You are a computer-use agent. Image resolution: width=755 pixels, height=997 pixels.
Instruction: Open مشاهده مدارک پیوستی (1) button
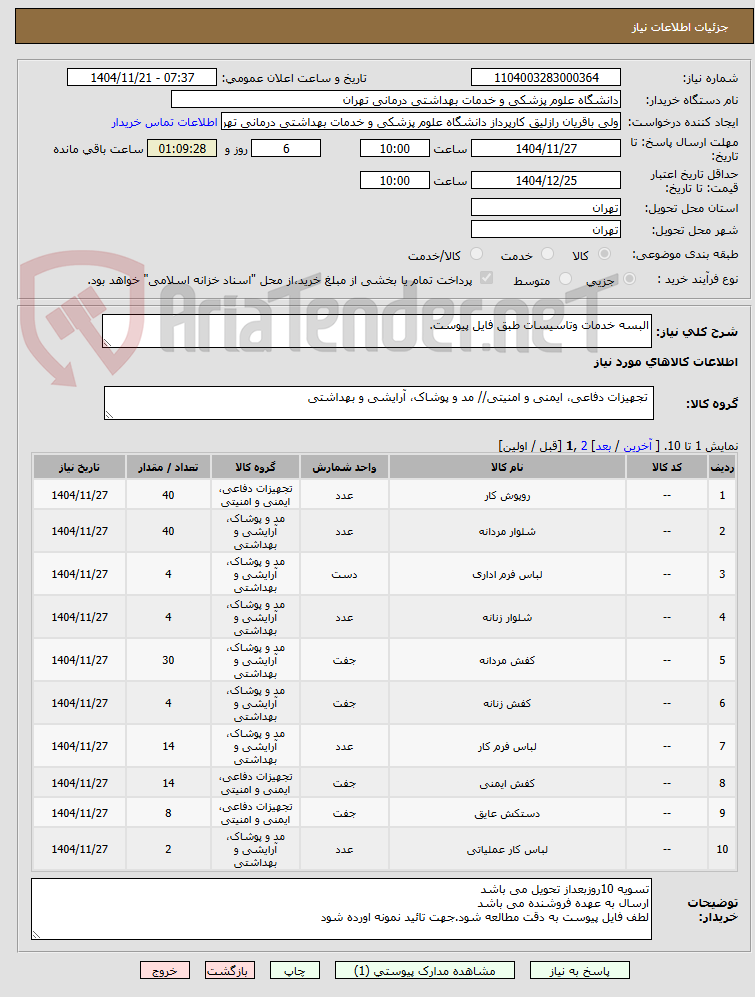(424, 970)
